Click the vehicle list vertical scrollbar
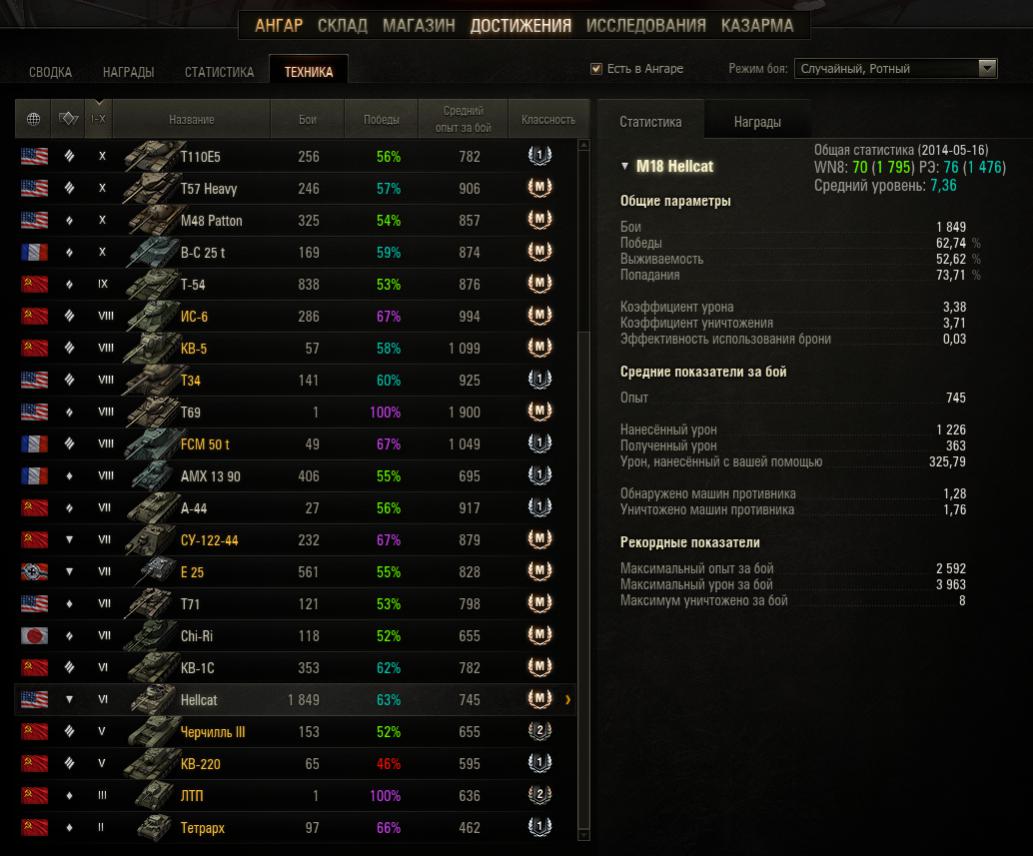Viewport: 1033px width, 856px height. tap(584, 490)
